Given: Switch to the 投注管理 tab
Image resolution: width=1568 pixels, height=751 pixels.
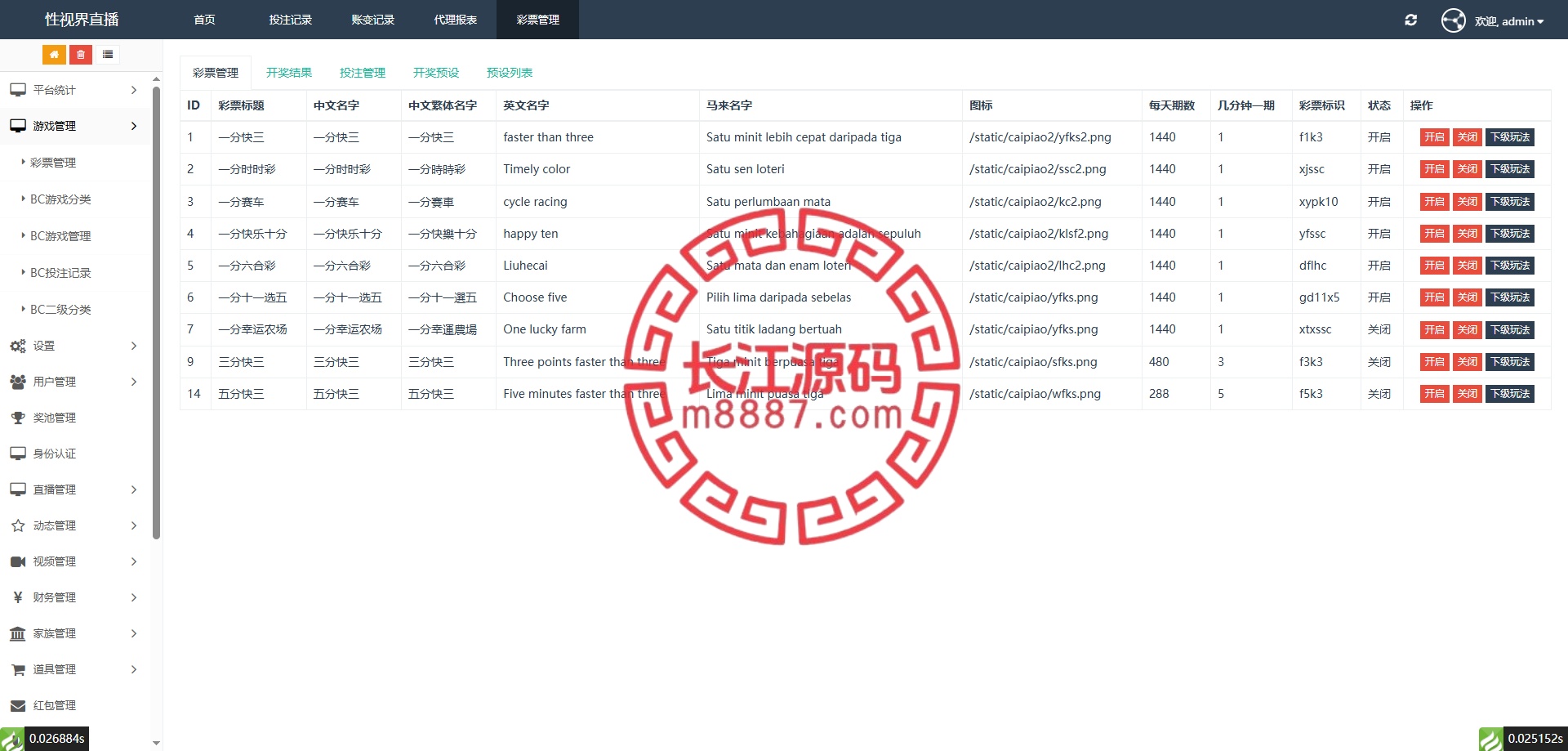Looking at the screenshot, I should [x=363, y=73].
